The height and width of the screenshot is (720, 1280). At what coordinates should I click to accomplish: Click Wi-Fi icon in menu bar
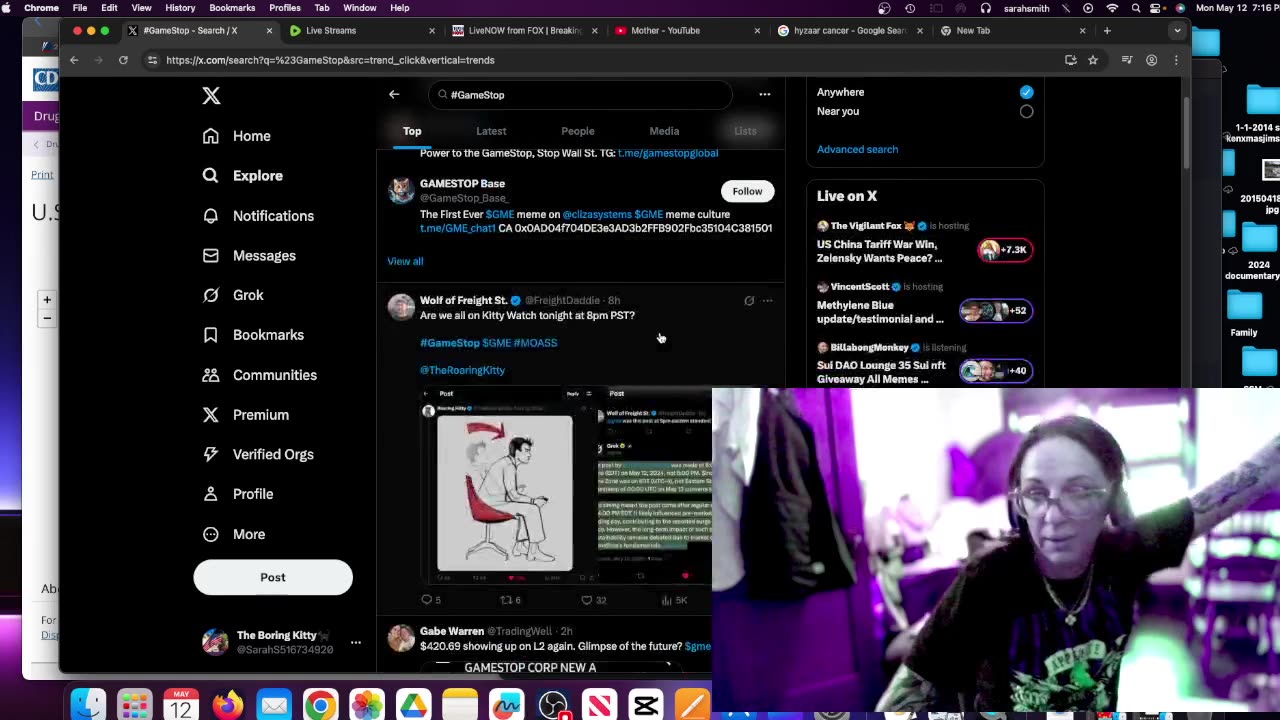point(1112,8)
